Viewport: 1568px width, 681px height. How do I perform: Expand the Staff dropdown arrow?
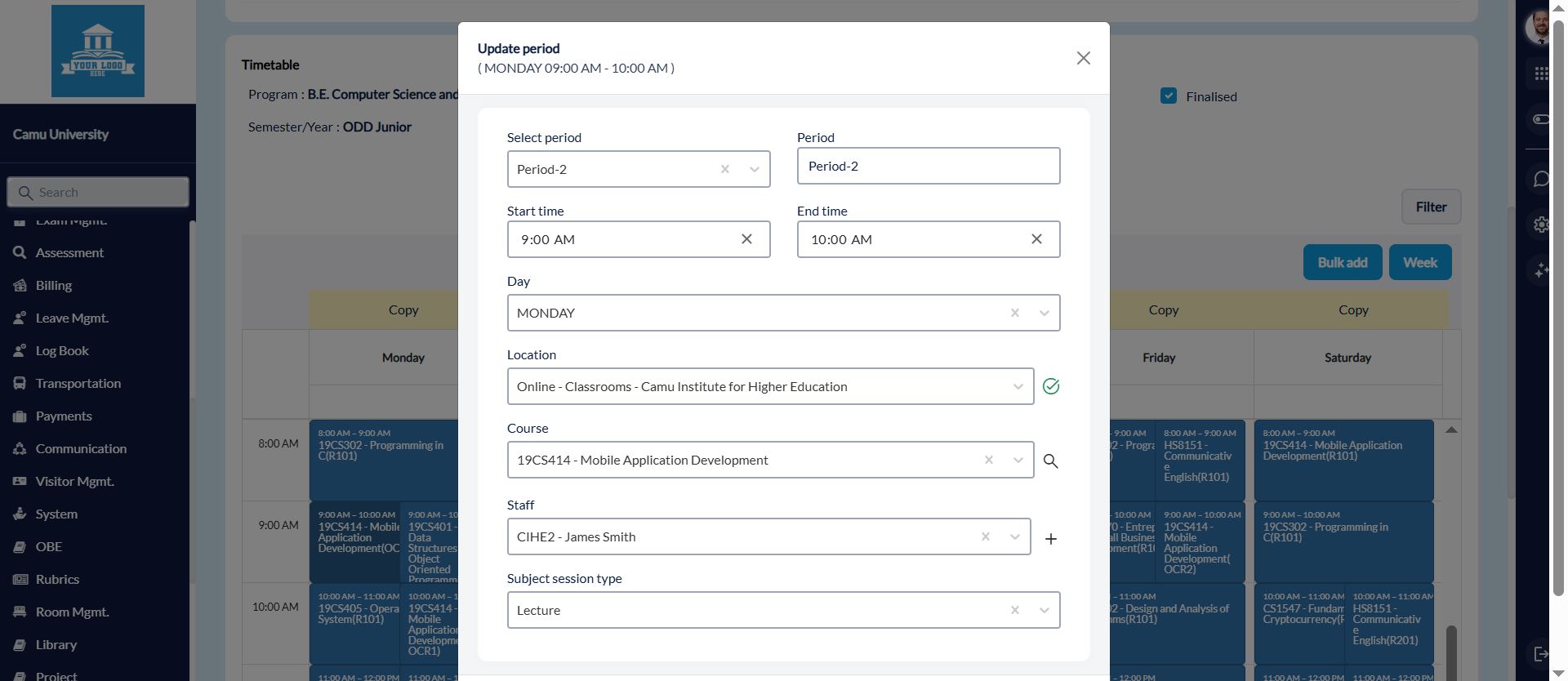(1014, 536)
